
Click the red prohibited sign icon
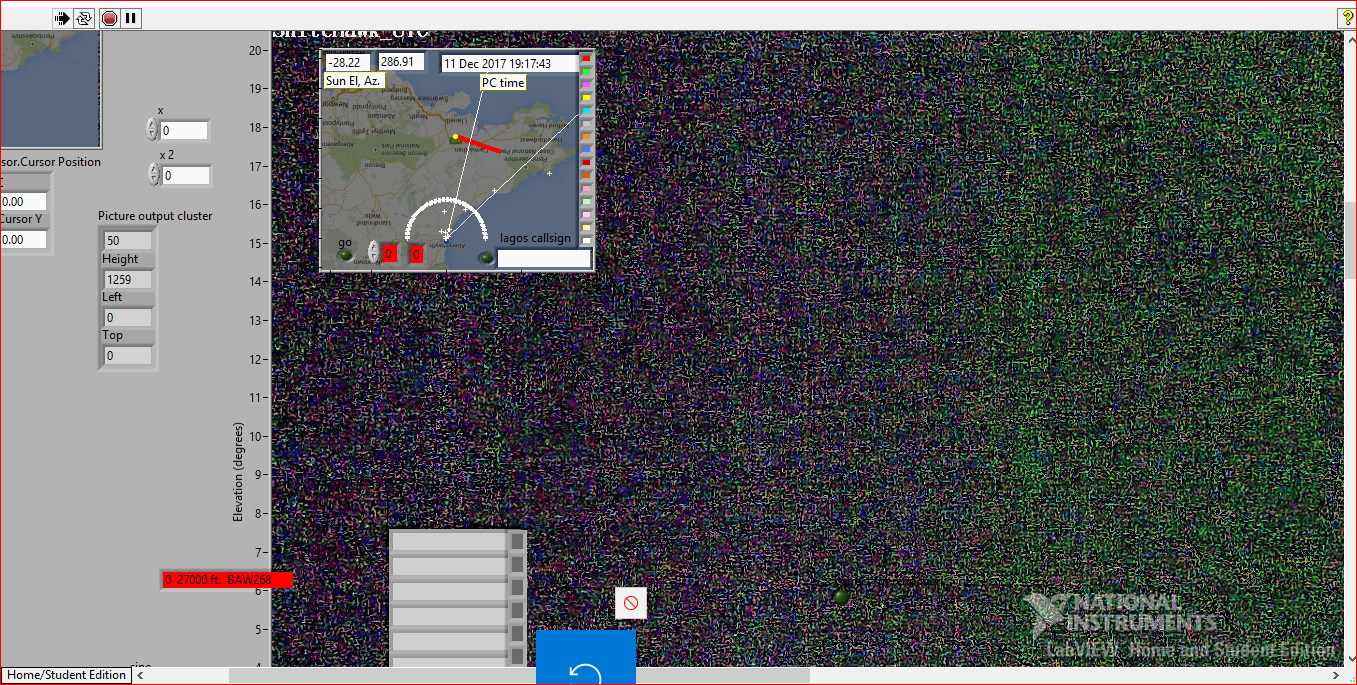point(630,603)
